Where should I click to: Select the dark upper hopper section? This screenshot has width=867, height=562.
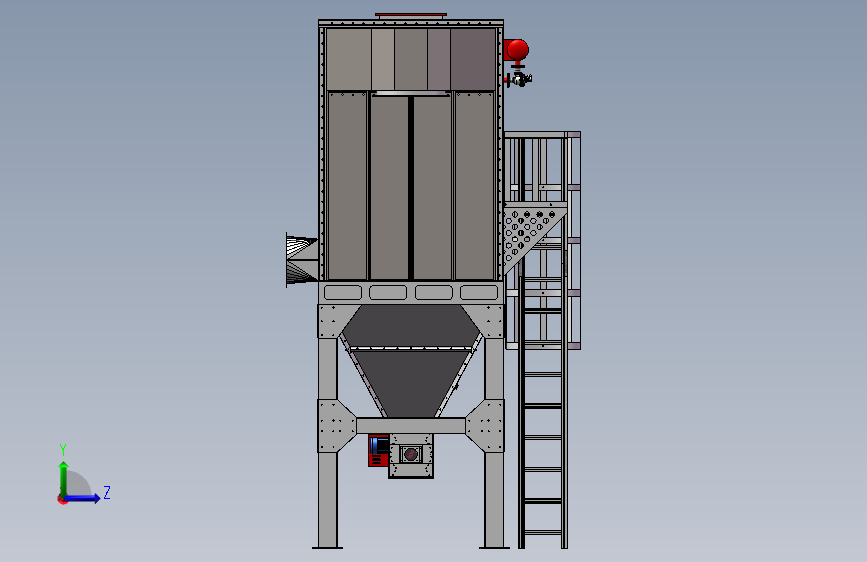411,325
